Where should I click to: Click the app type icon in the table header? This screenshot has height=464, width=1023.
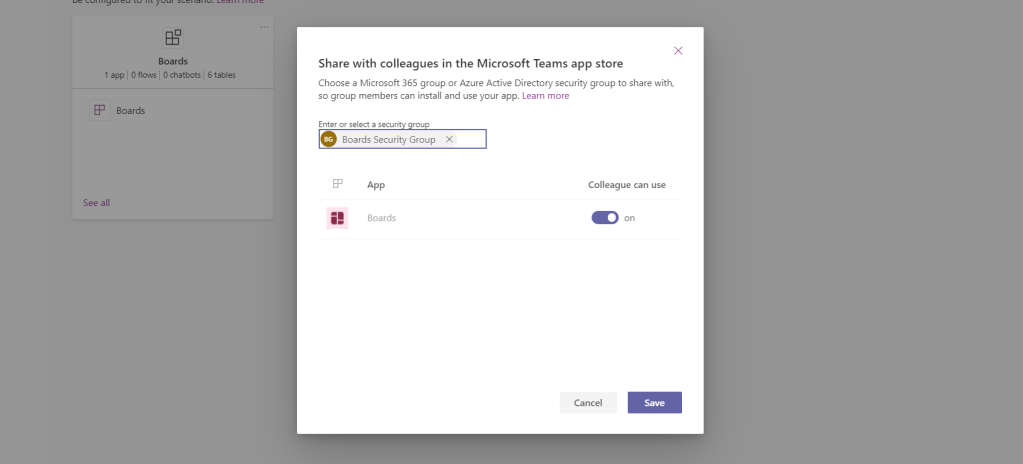[337, 184]
